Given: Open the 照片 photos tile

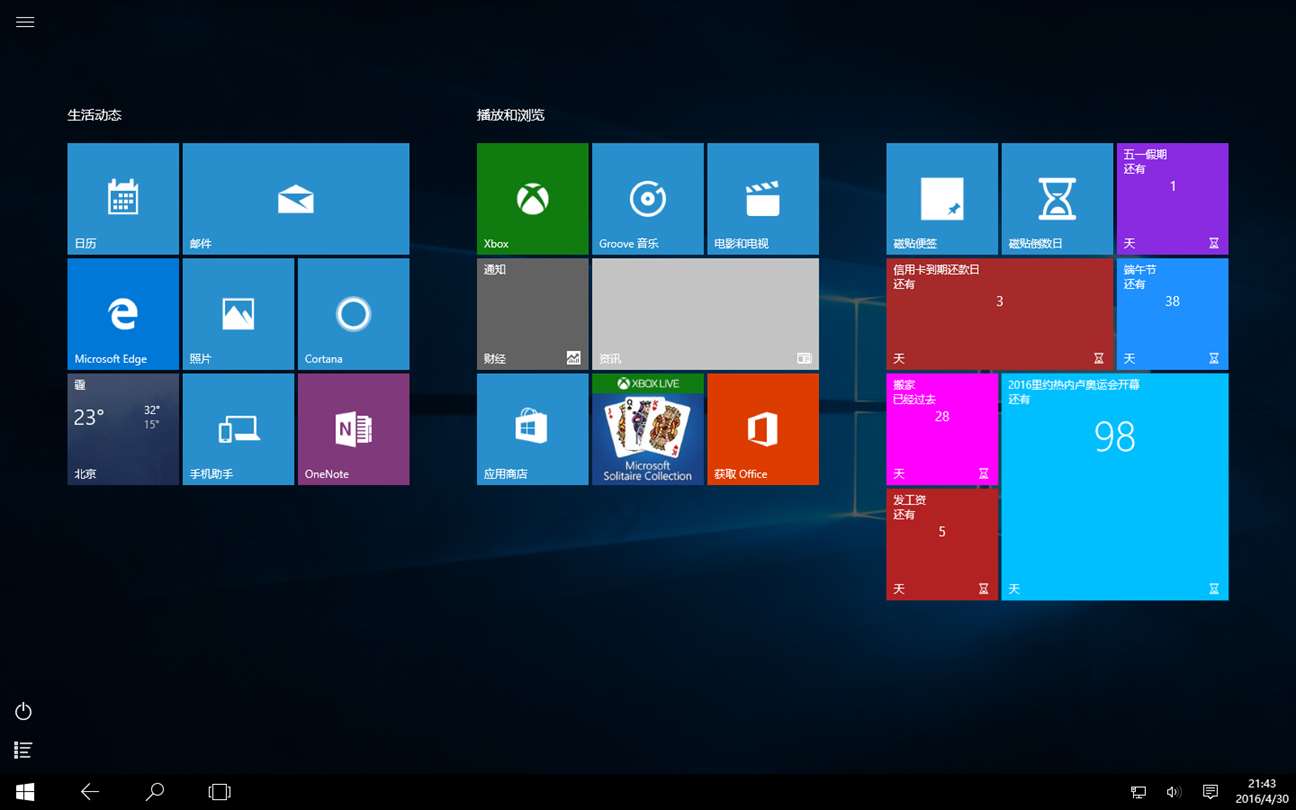Looking at the screenshot, I should tap(238, 314).
